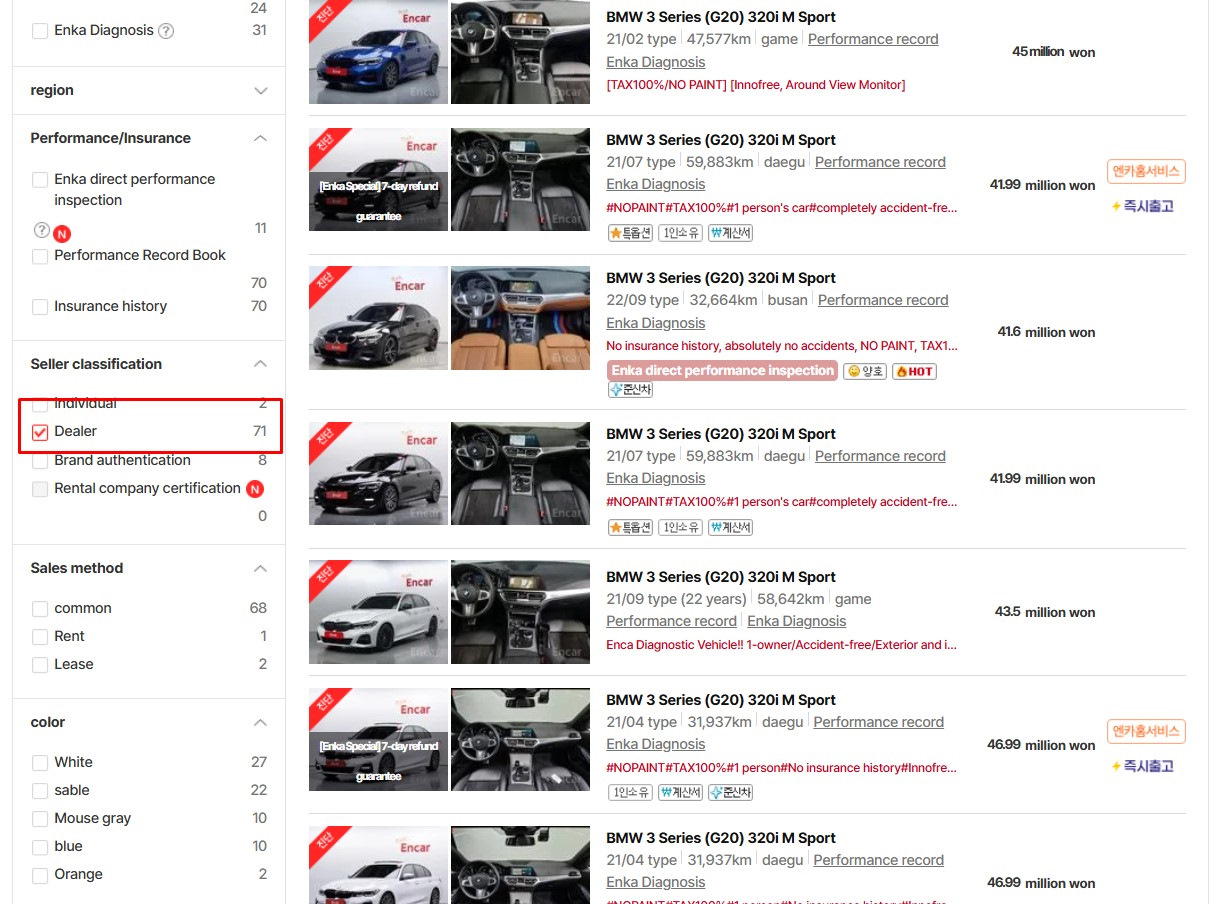The image size is (1216, 904).
Task: Click the 43.5 million won price
Action: (x=1045, y=612)
